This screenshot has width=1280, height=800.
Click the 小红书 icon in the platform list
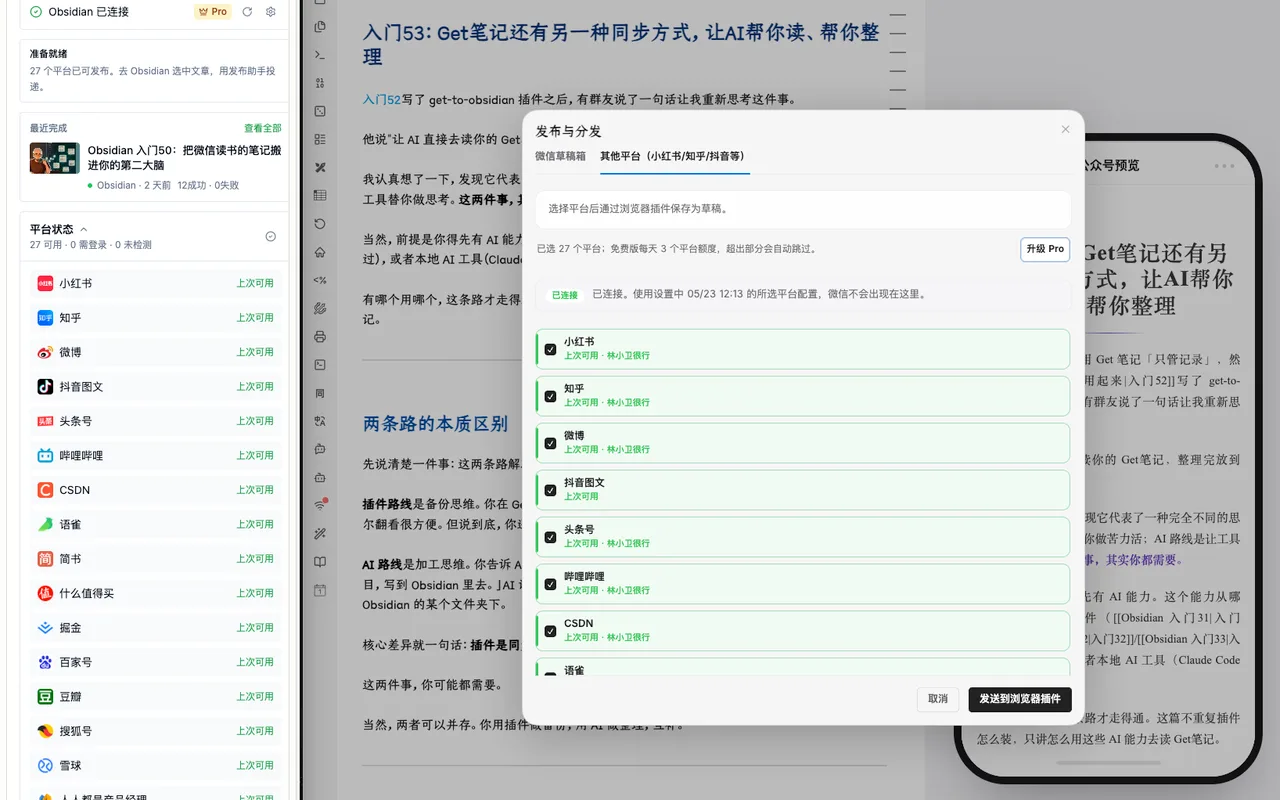[45, 283]
